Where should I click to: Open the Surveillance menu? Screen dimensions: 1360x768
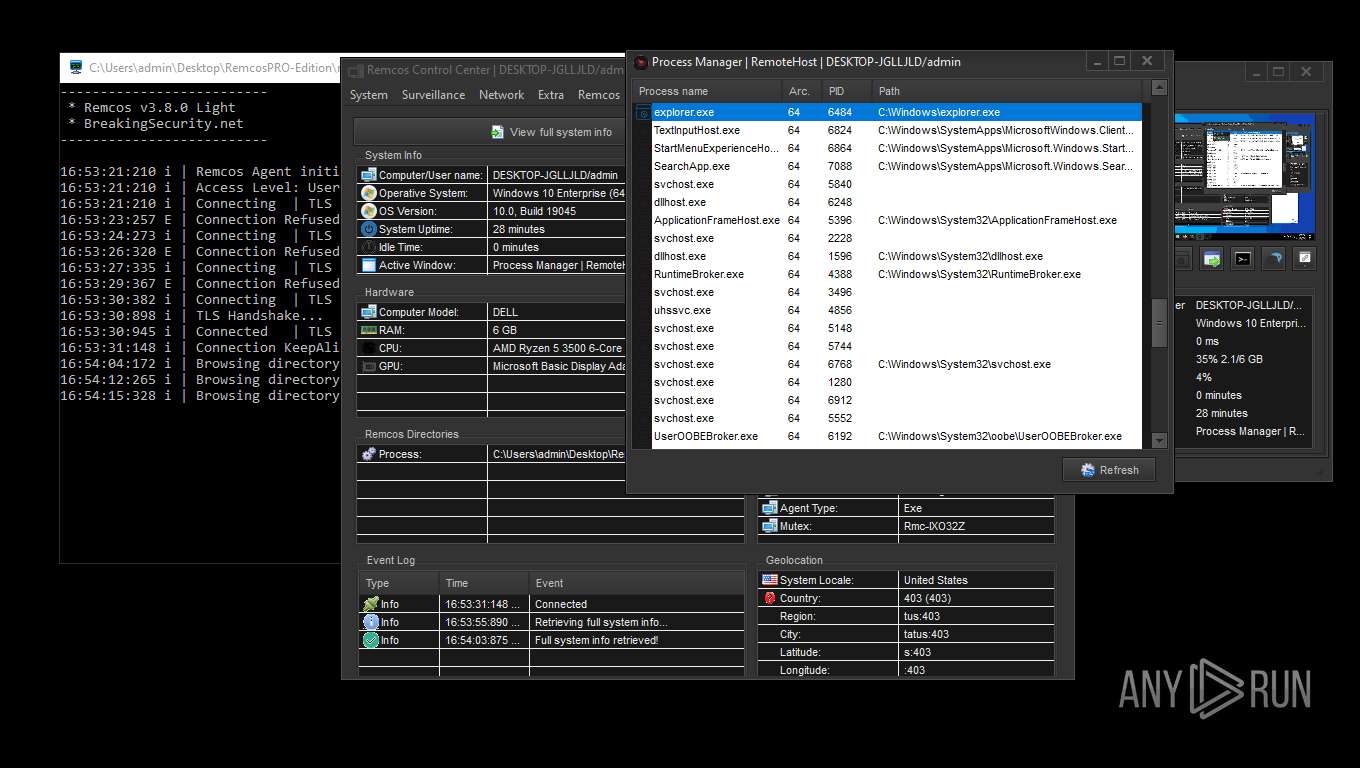433,95
